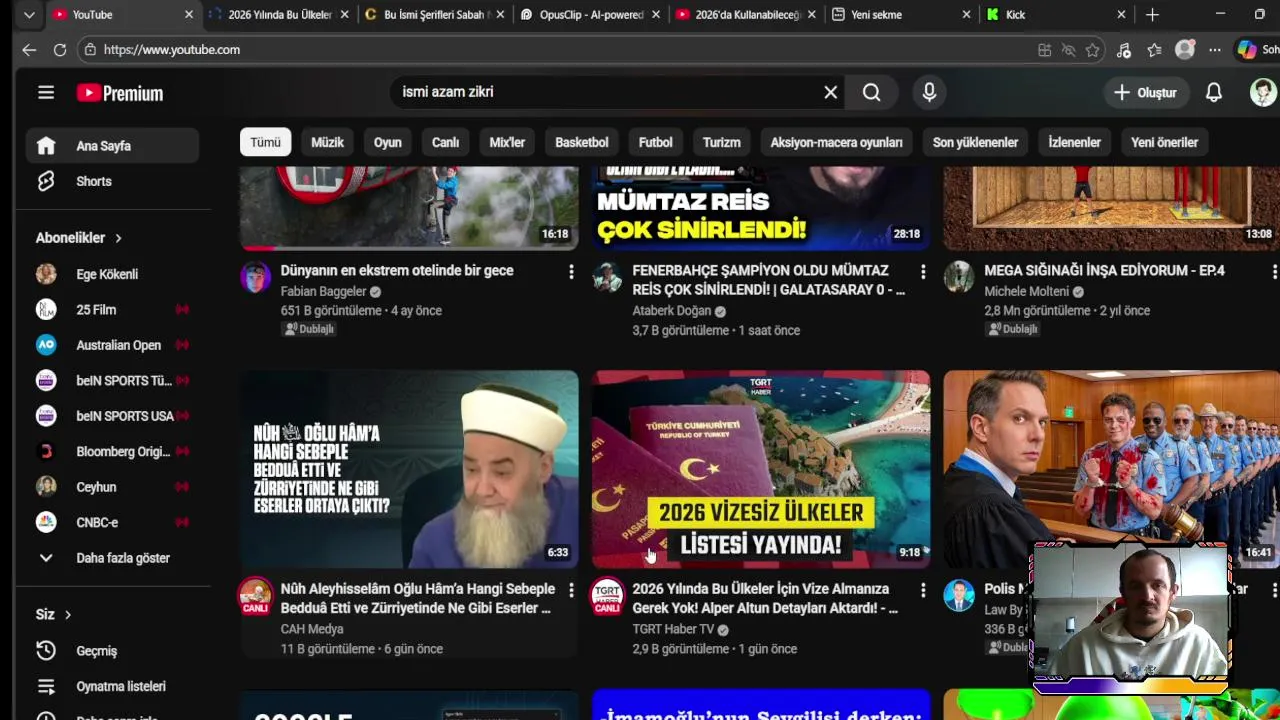
Task: Open options menu for Fenerbahçe Şampiyon Oldu video
Action: [923, 272]
